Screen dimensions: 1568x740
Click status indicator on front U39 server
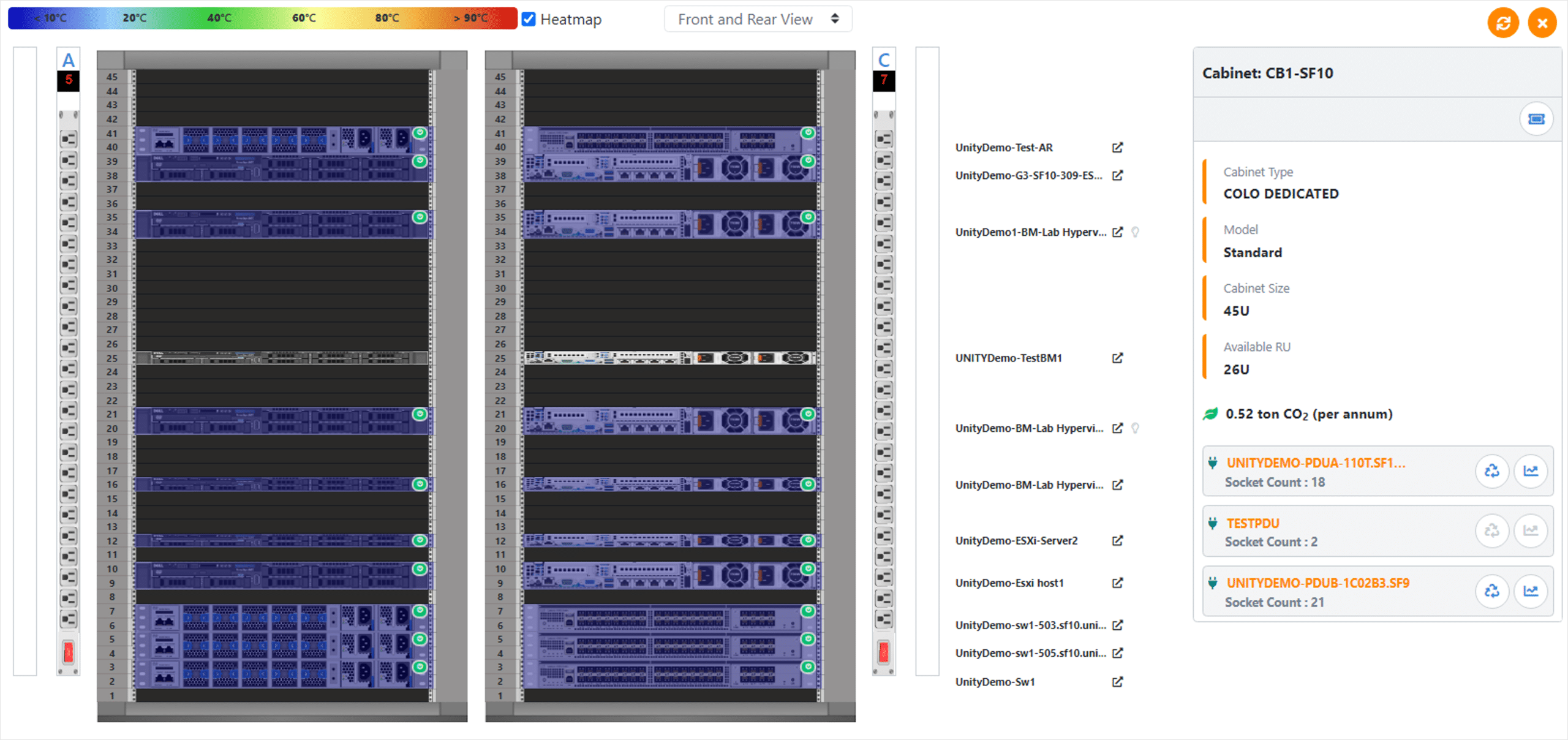point(420,161)
